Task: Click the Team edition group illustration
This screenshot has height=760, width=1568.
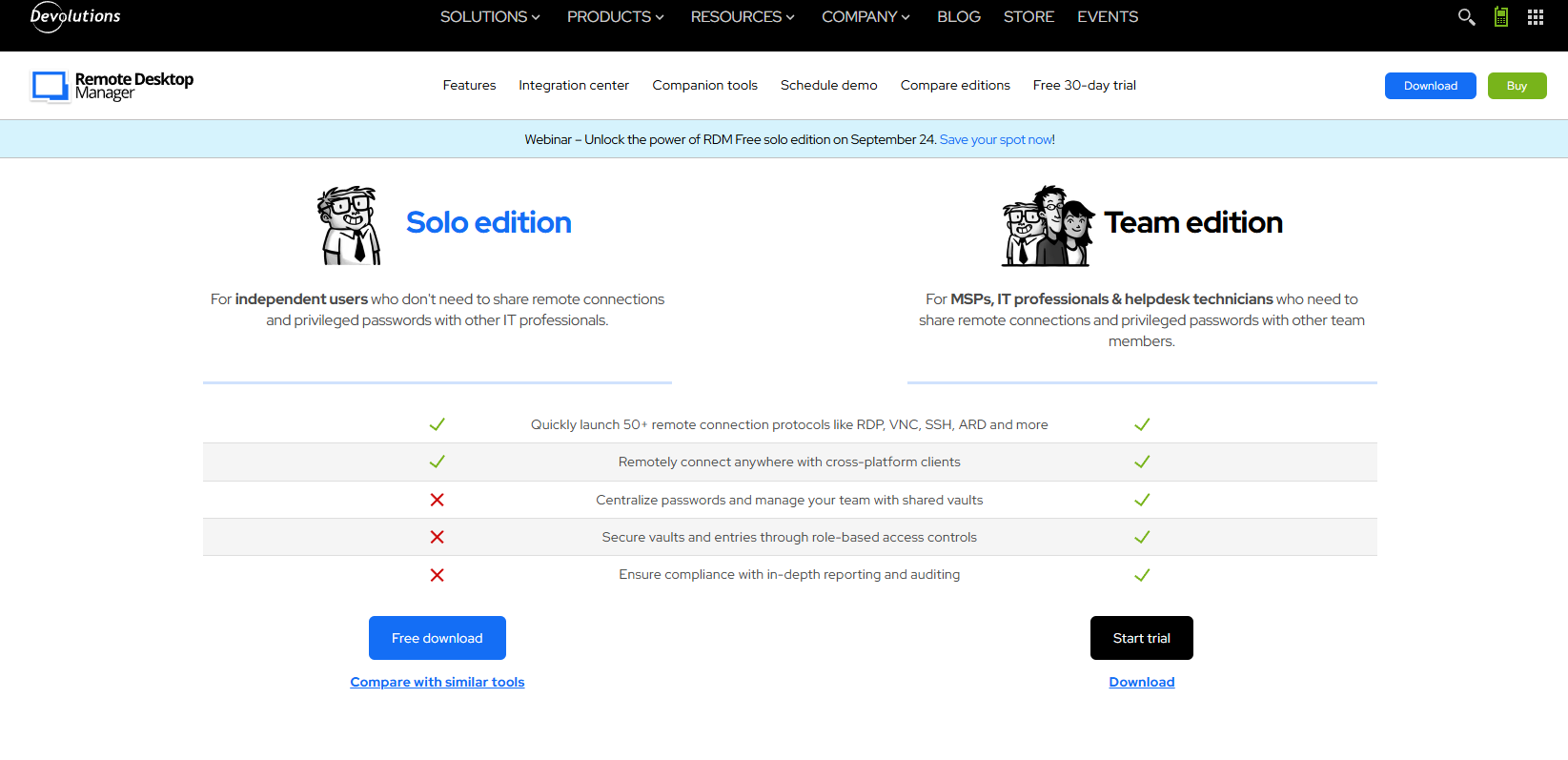Action: [x=1048, y=226]
